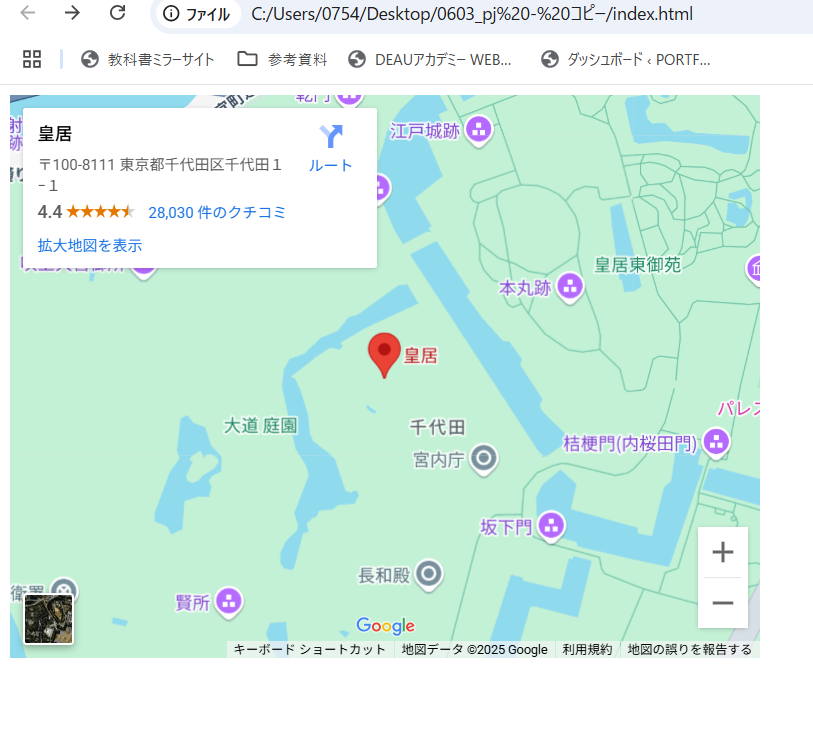Click the browser address bar URL
This screenshot has height=749, width=813.
tap(472, 14)
